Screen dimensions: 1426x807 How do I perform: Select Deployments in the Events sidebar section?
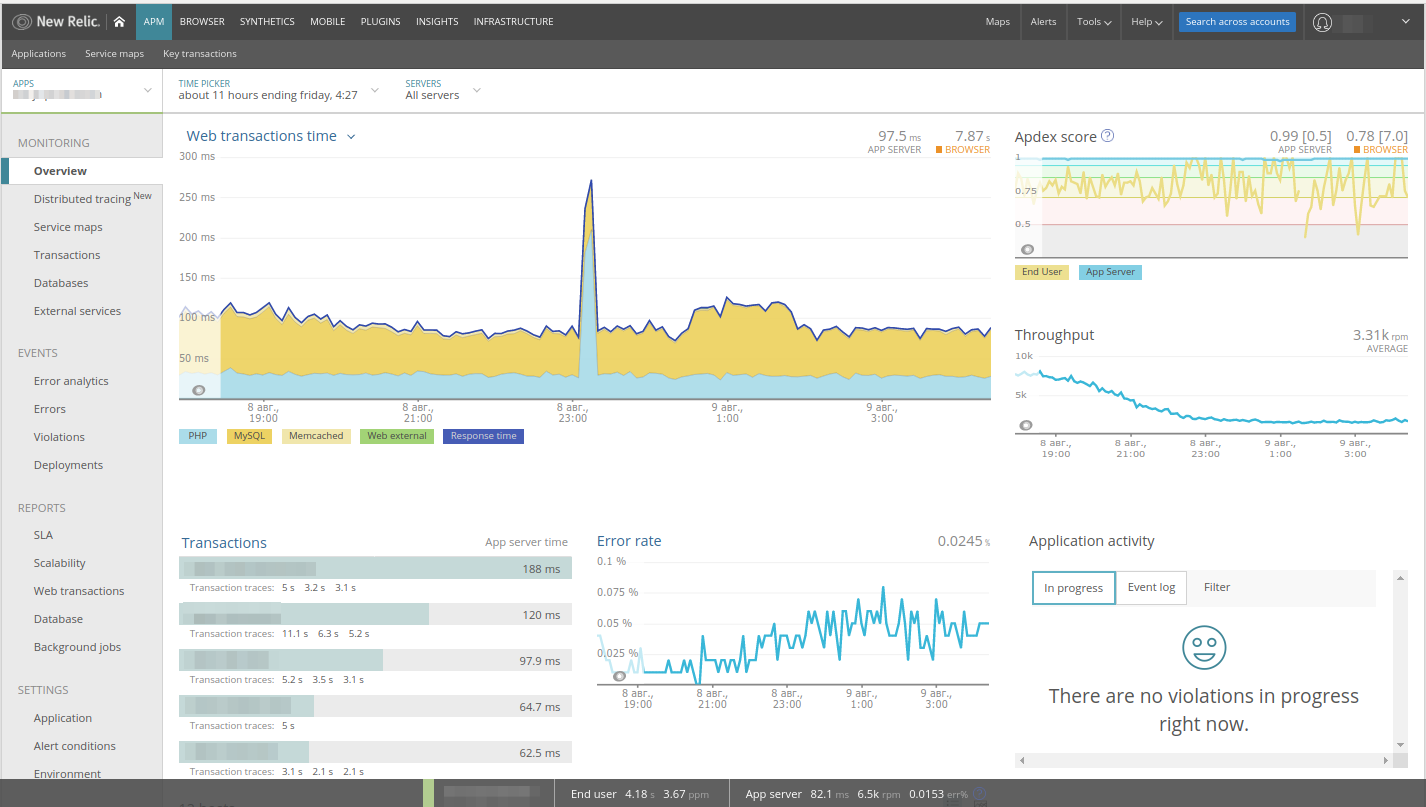[68, 464]
